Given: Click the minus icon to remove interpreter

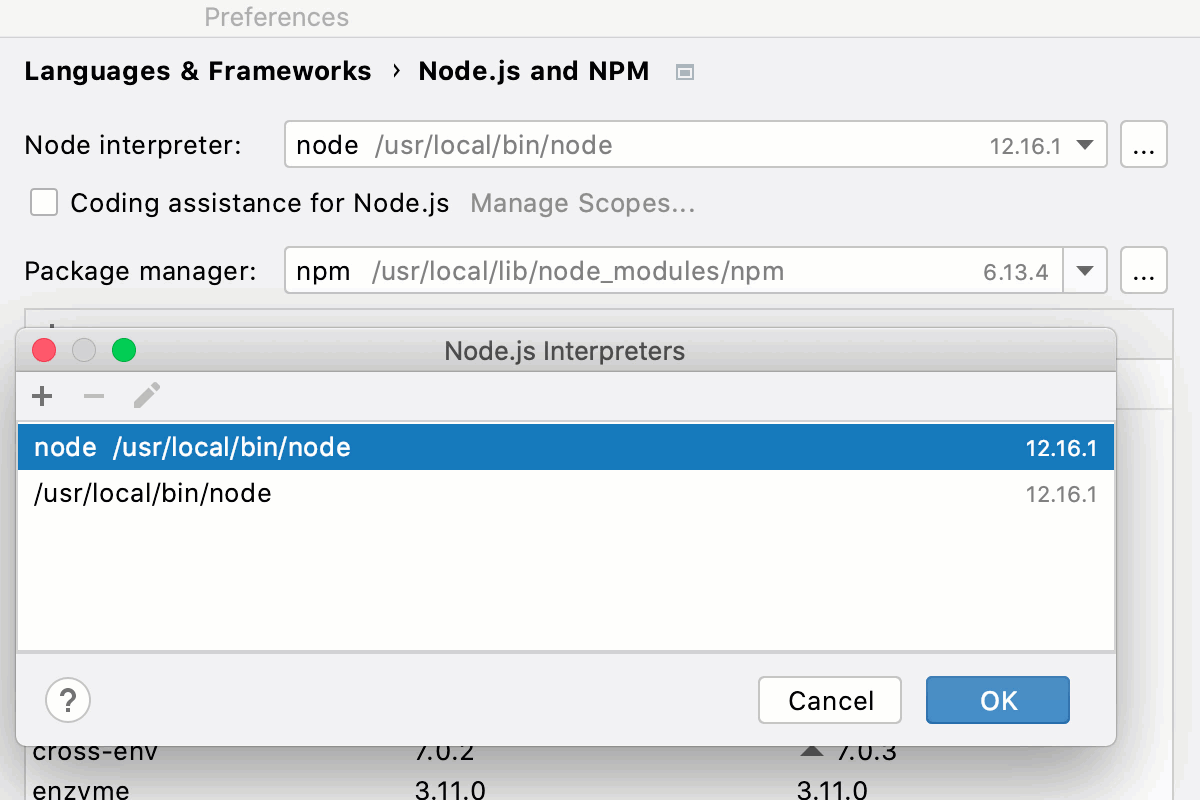Looking at the screenshot, I should (93, 395).
